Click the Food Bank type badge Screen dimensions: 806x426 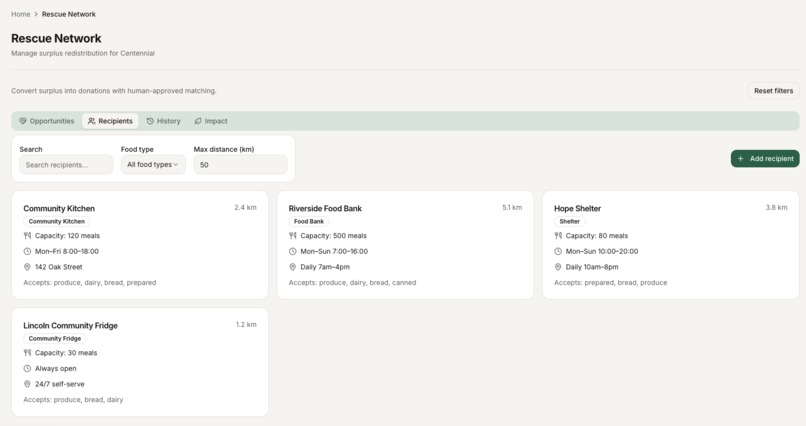tap(309, 221)
